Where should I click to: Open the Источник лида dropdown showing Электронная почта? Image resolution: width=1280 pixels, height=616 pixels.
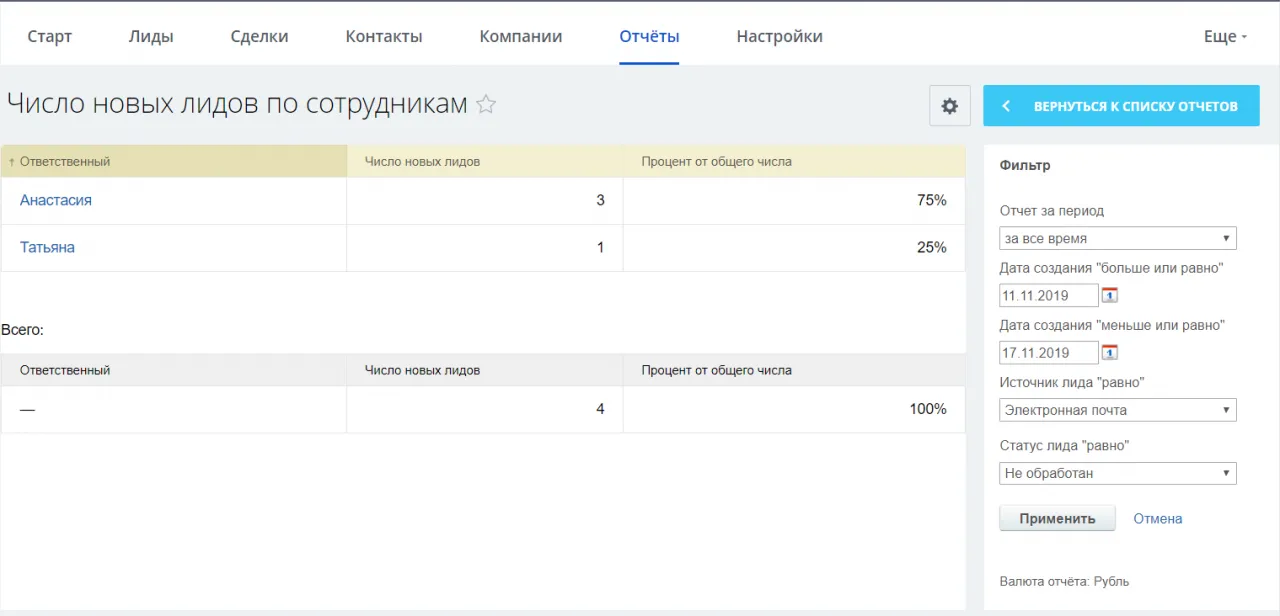point(1117,410)
